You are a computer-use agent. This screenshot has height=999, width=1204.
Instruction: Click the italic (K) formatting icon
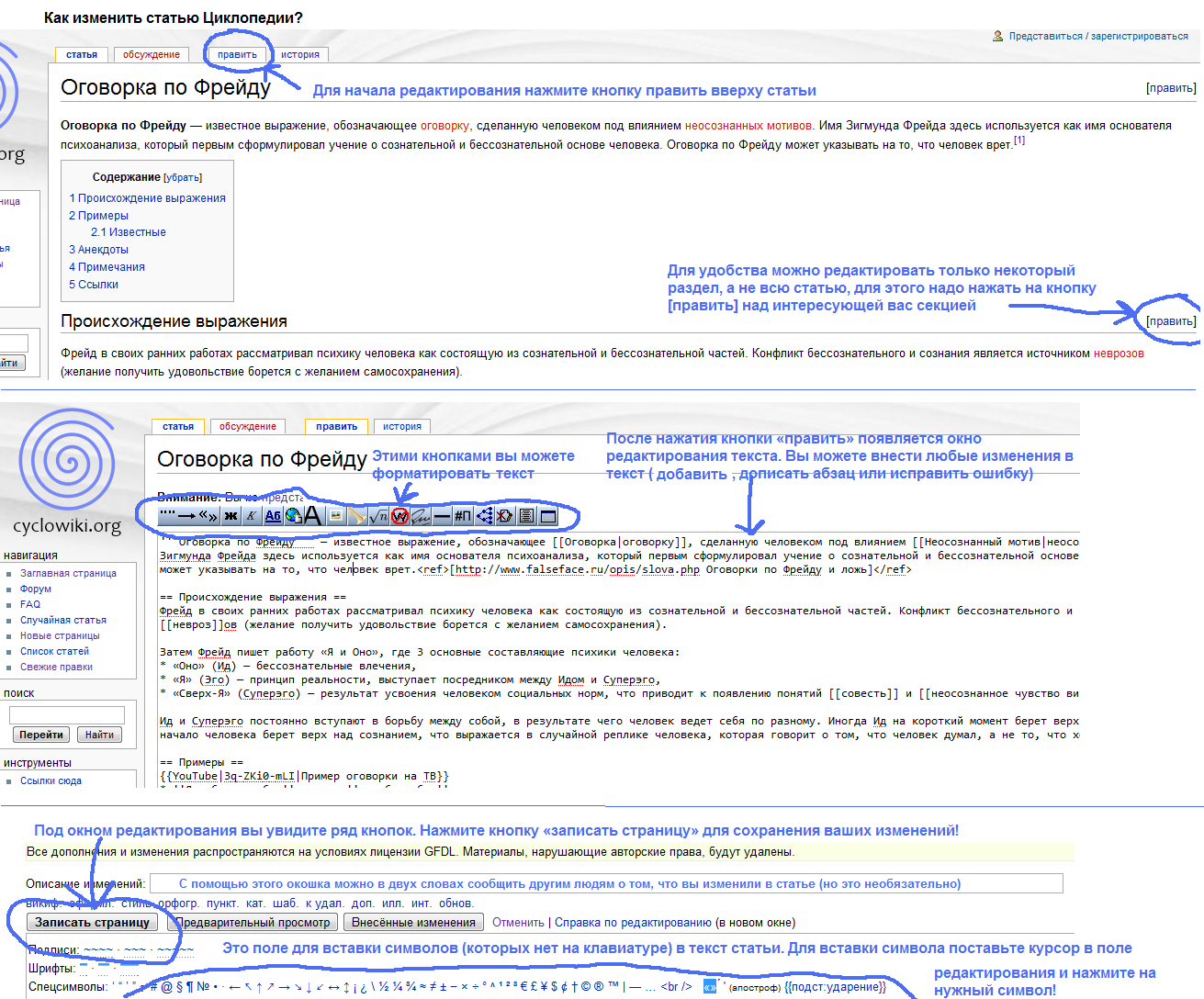point(252,516)
